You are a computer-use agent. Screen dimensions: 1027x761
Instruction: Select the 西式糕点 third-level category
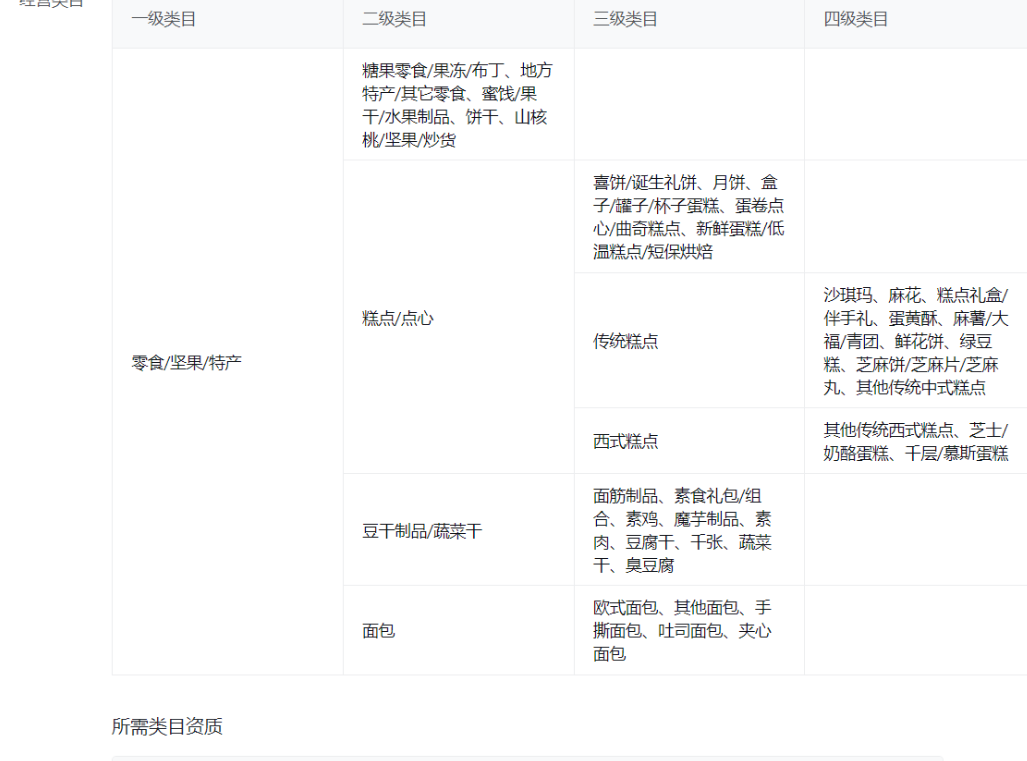(x=626, y=441)
